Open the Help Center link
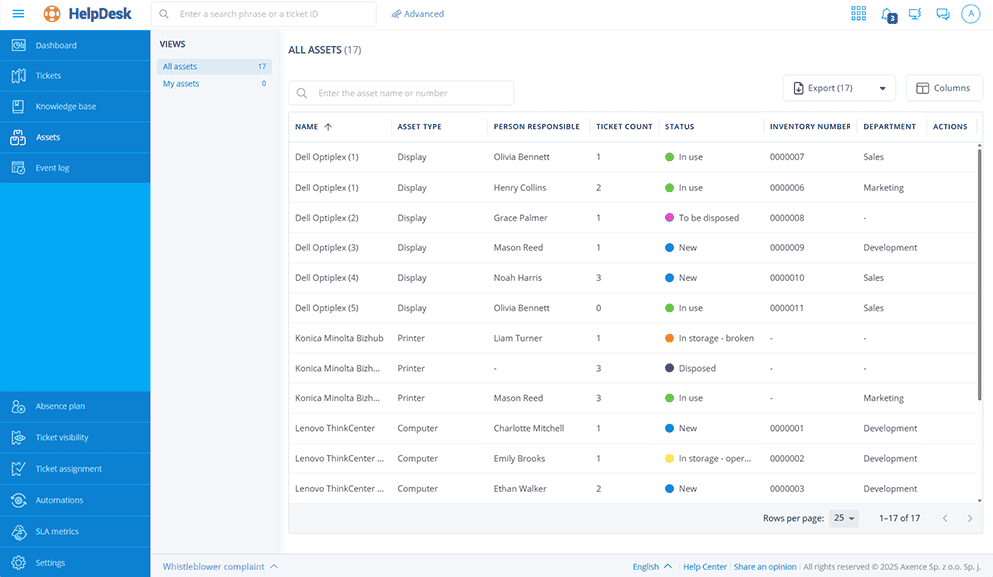This screenshot has width=993, height=577. click(x=705, y=567)
